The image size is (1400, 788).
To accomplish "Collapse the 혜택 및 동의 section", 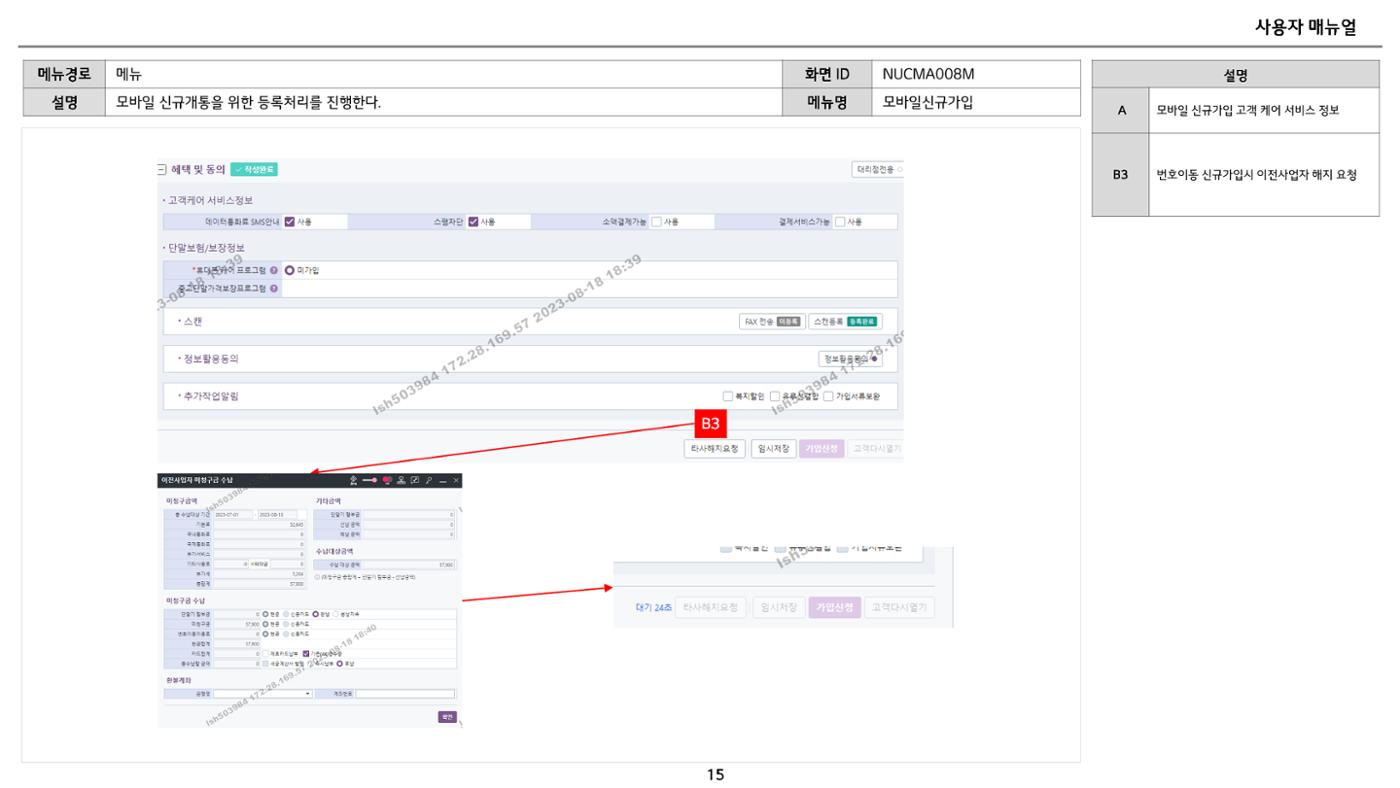I will point(162,169).
